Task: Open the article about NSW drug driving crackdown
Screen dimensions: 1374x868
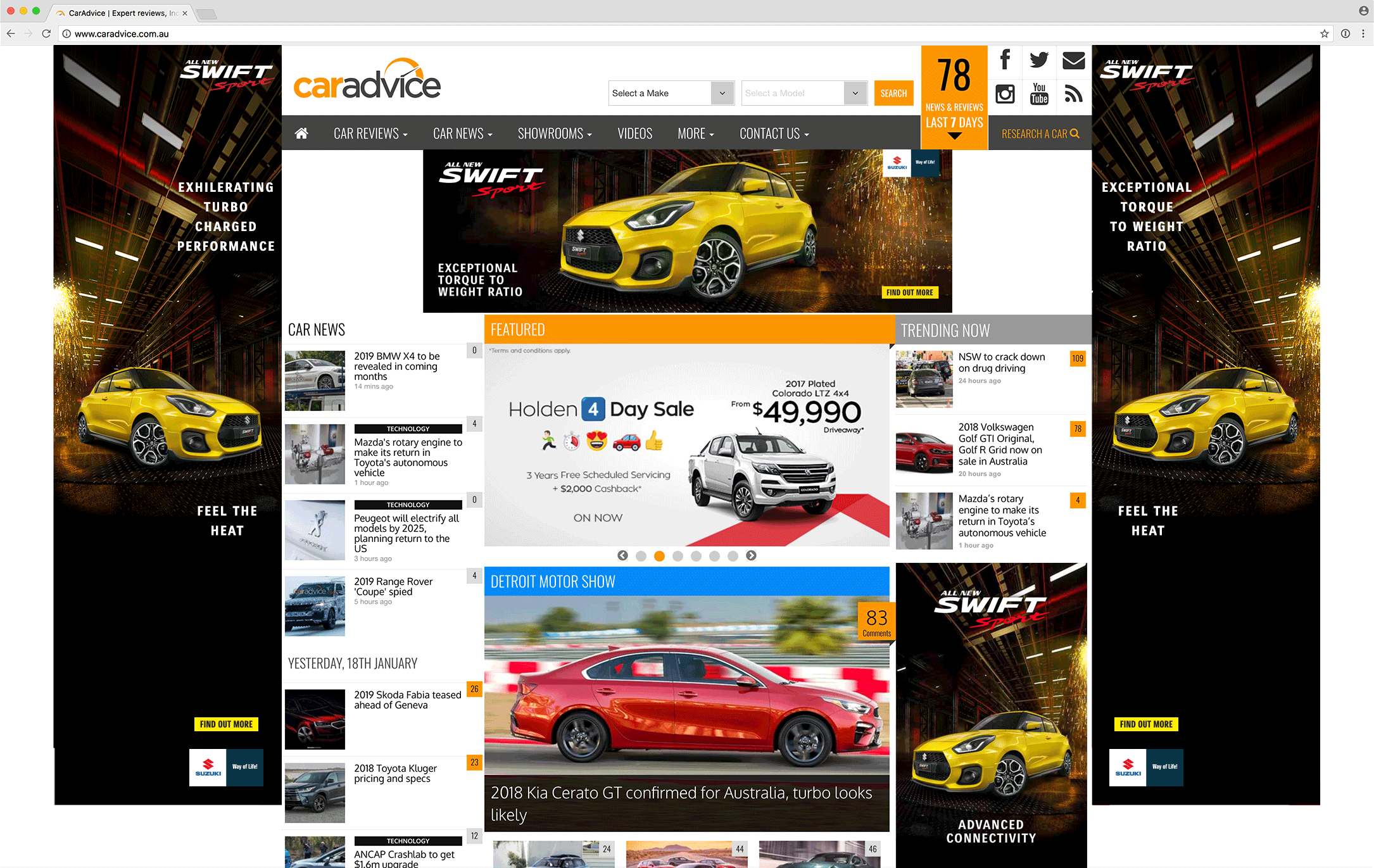Action: click(1001, 362)
